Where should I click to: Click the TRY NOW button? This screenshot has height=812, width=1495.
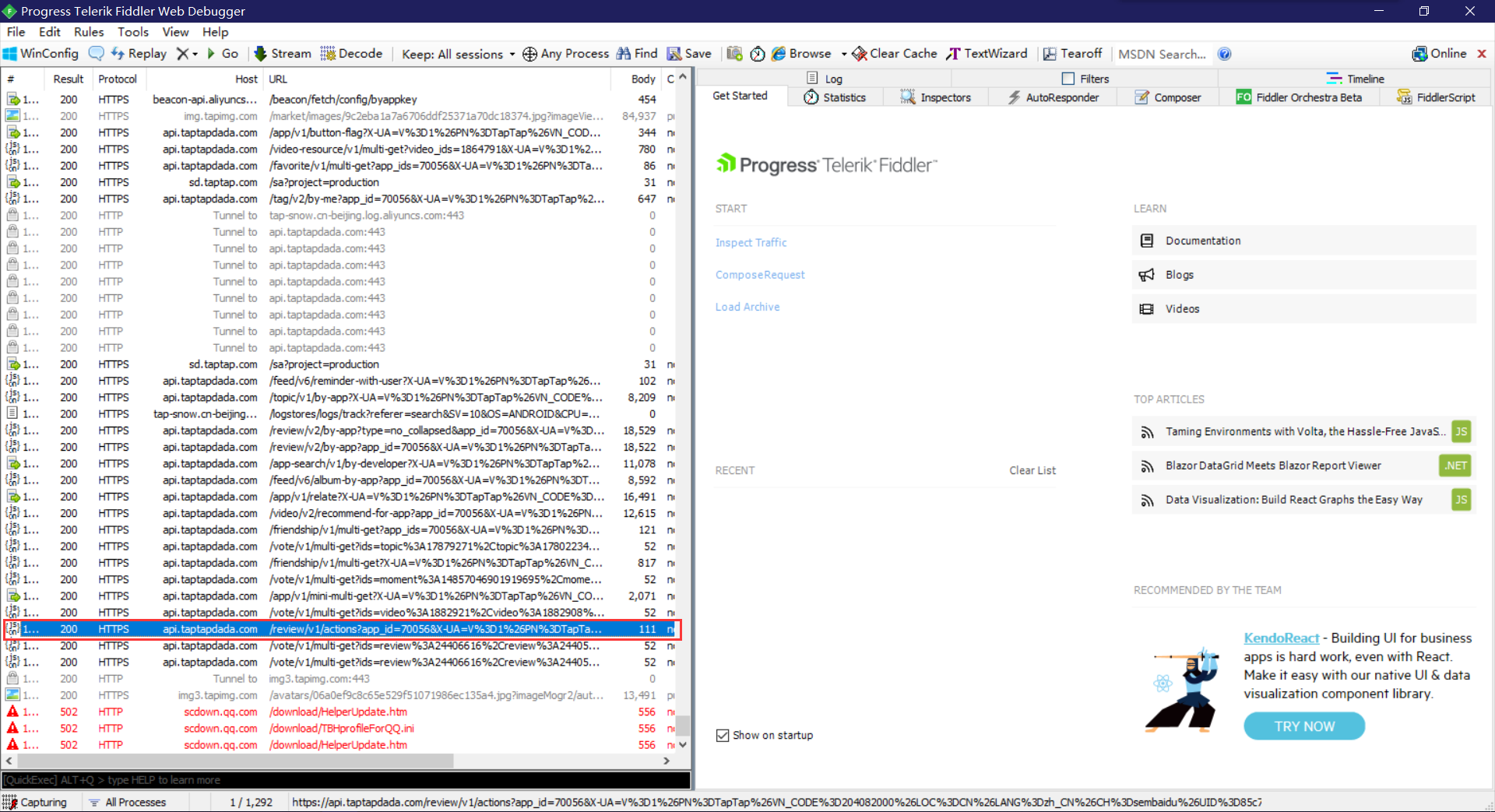[1304, 726]
